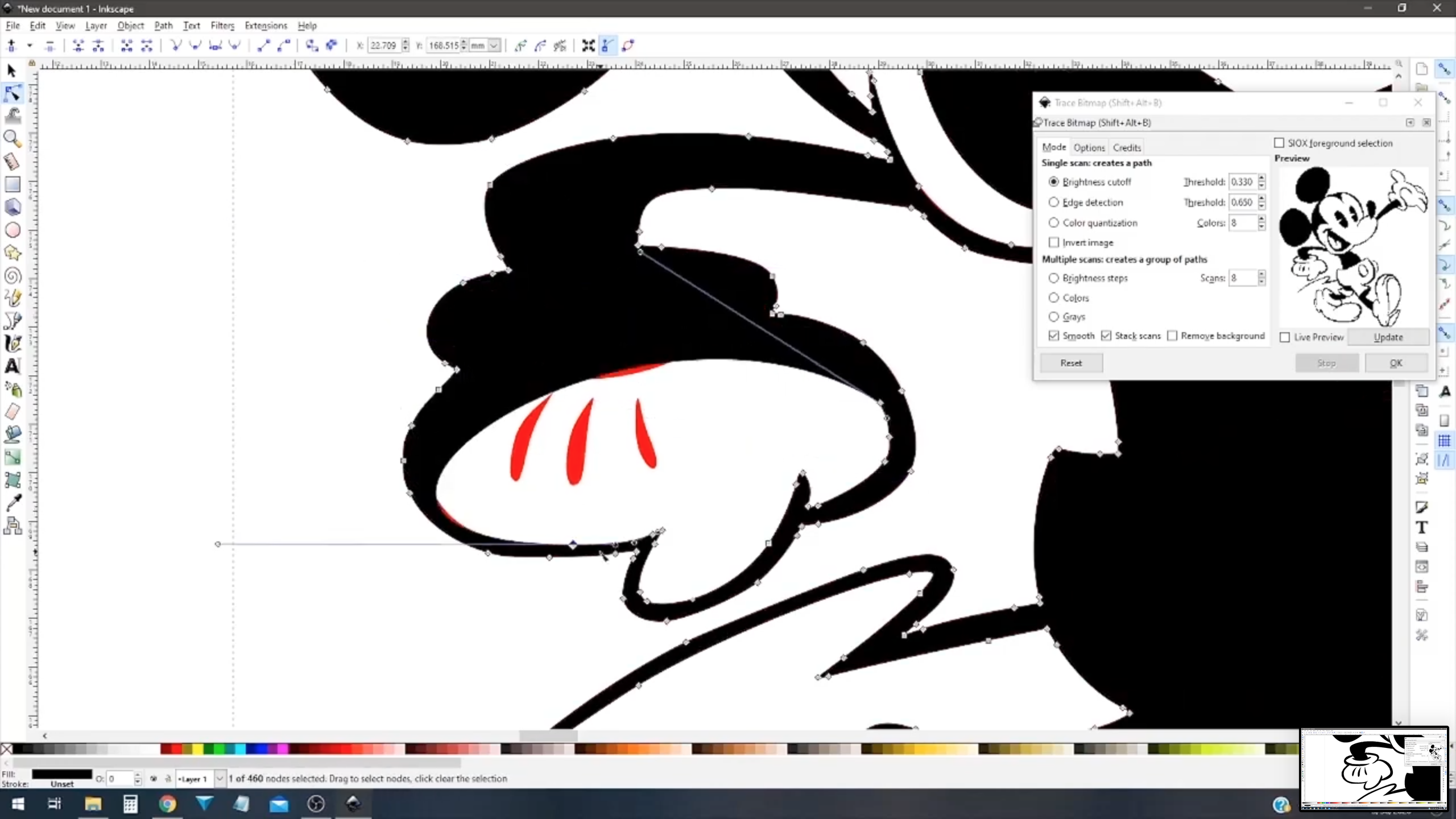1456x819 pixels.
Task: Open the Filters menu
Action: 222,26
